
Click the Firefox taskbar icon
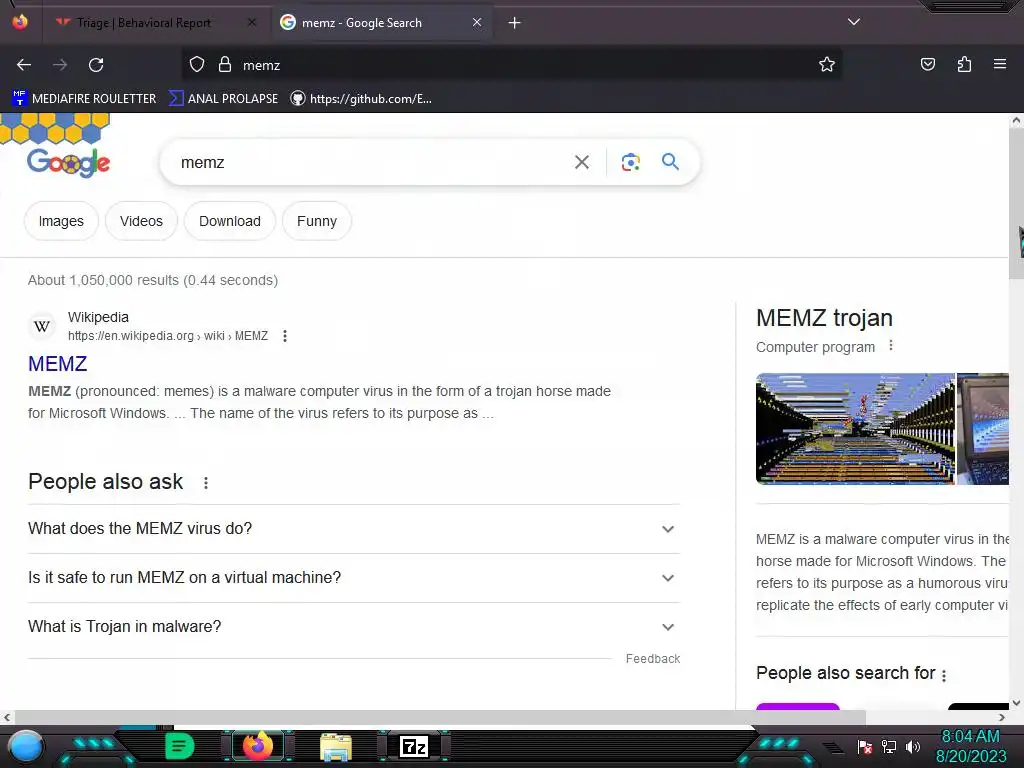coord(257,746)
